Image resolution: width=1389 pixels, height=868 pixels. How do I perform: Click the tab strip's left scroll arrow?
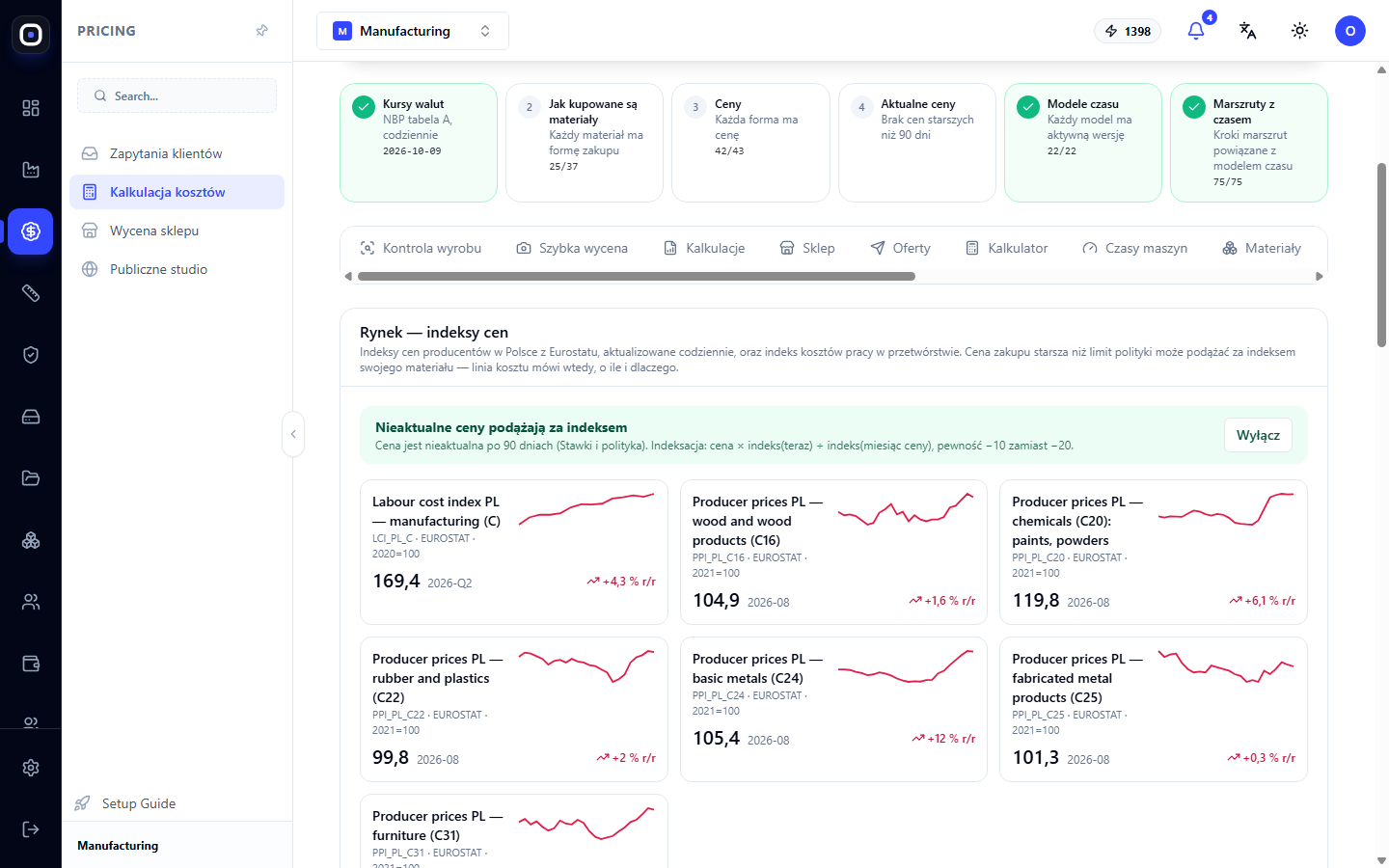(x=348, y=277)
